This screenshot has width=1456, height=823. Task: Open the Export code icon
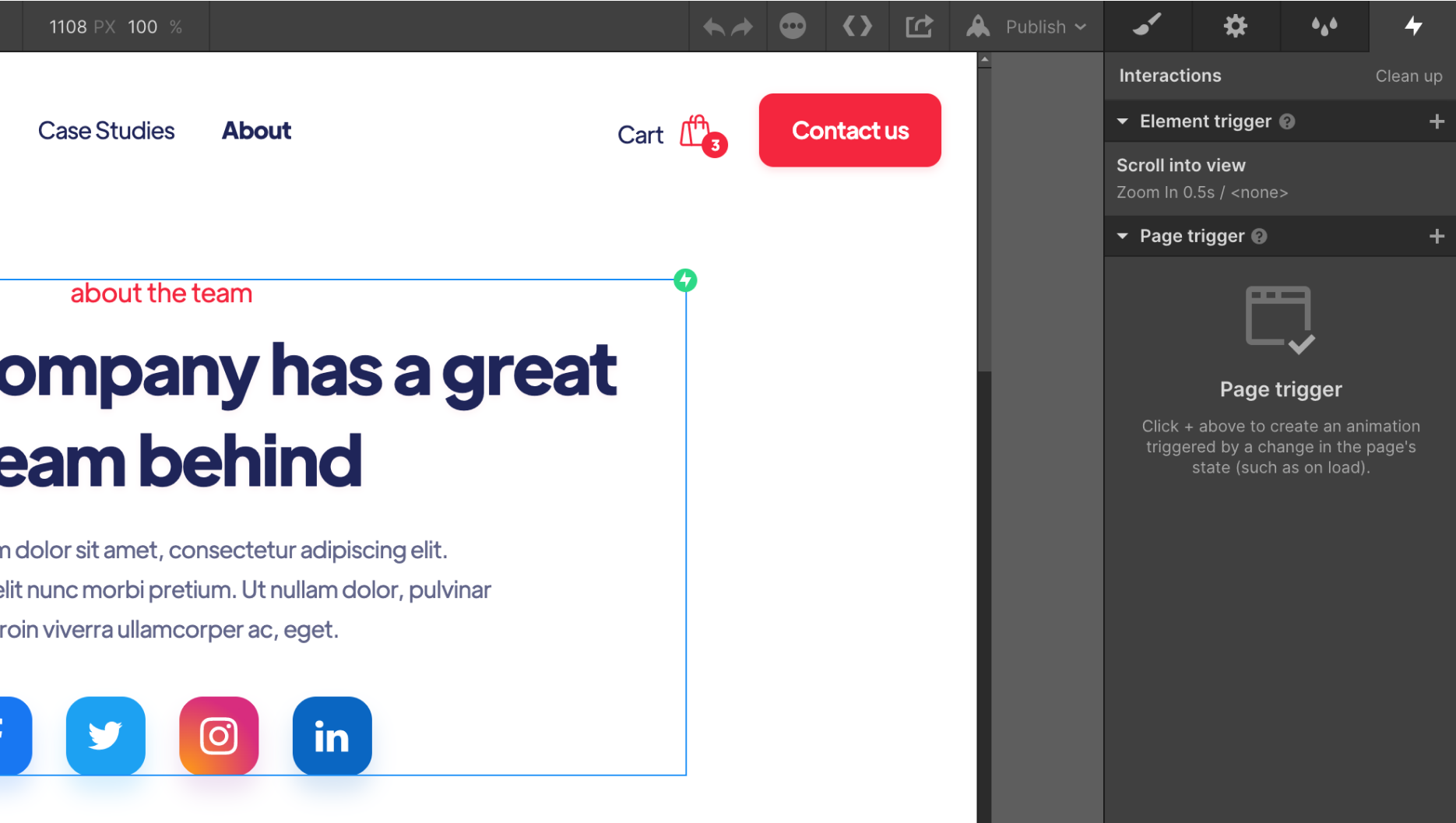(856, 26)
